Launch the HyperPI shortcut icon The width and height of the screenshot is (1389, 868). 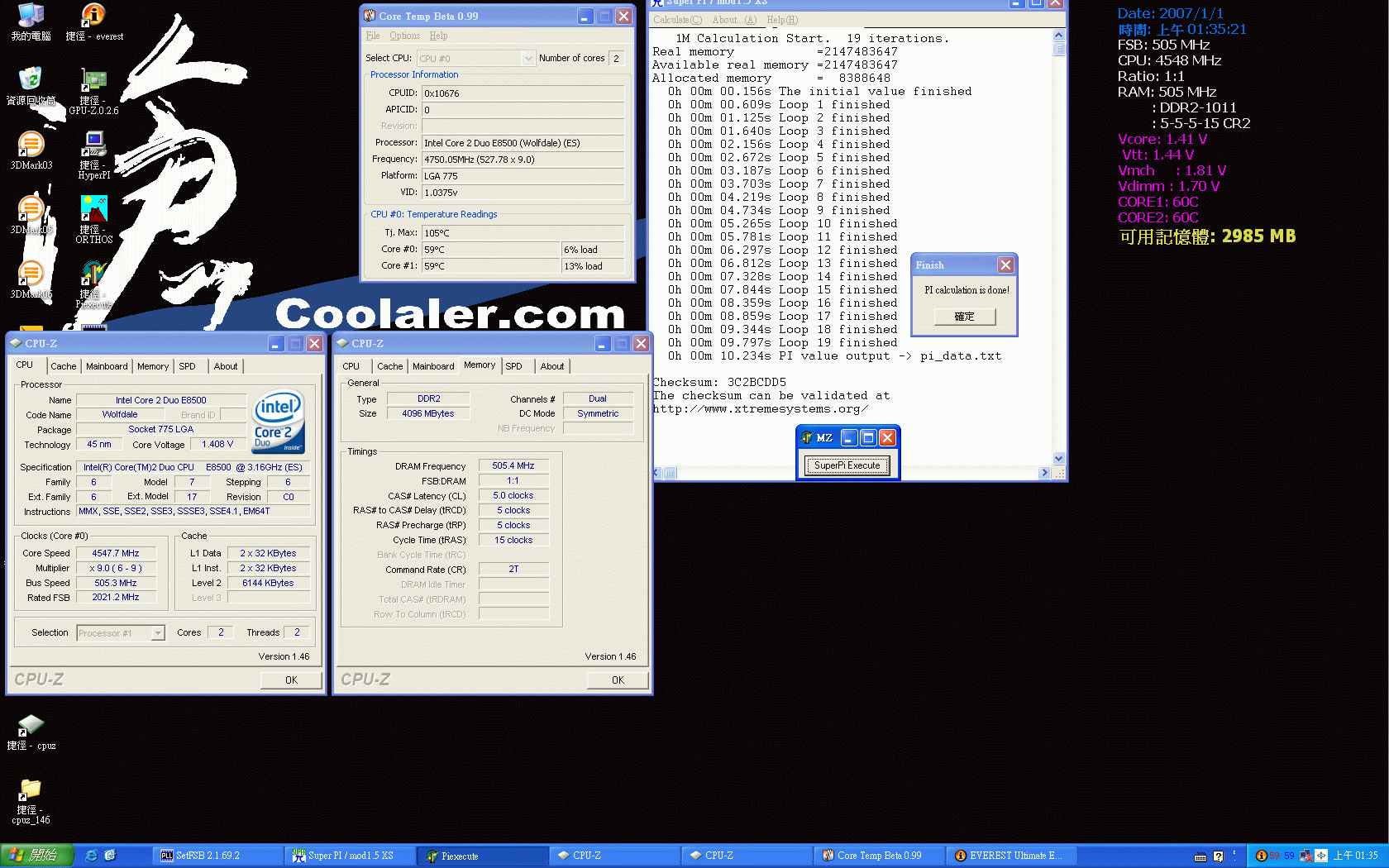[93, 155]
